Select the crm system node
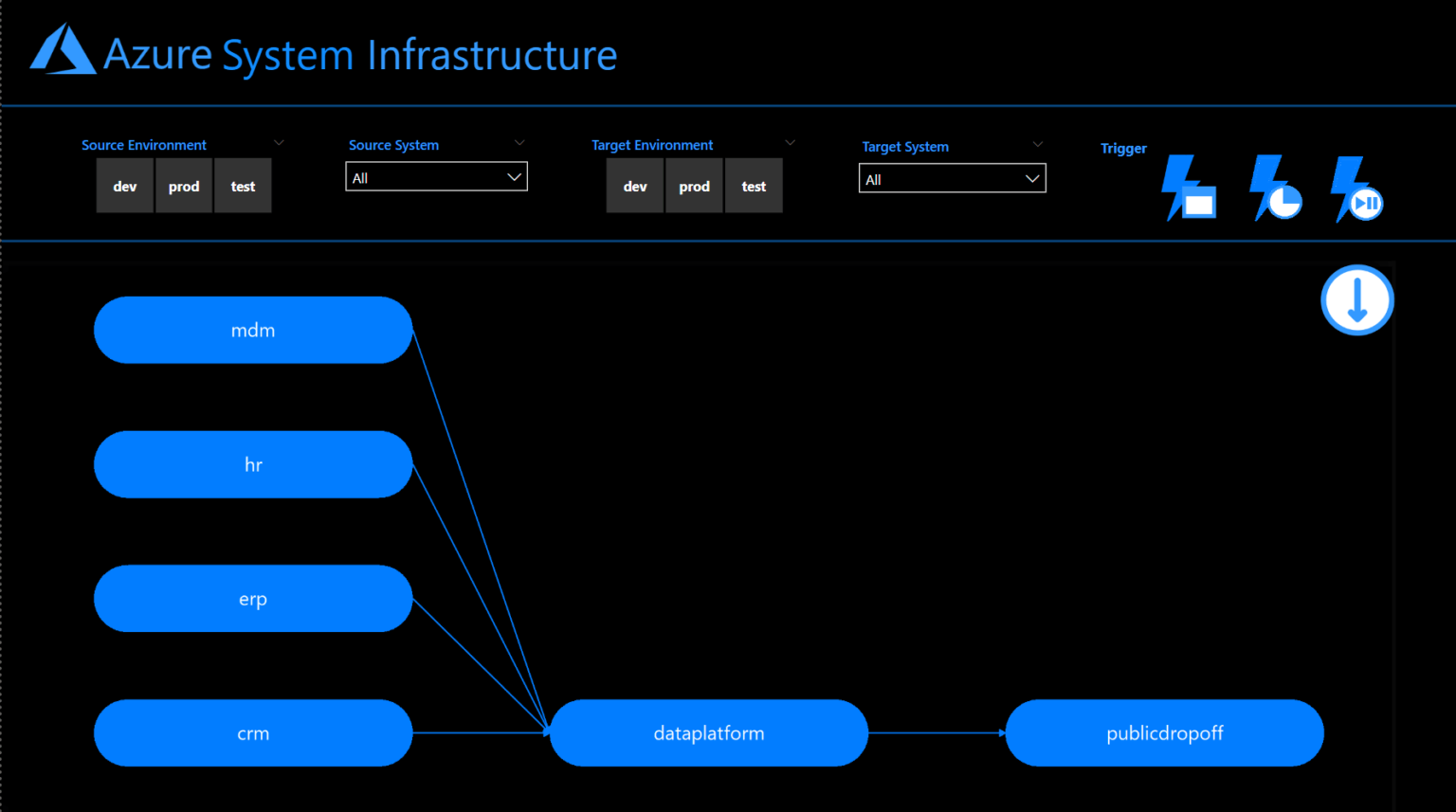This screenshot has width=1456, height=812. 253,732
